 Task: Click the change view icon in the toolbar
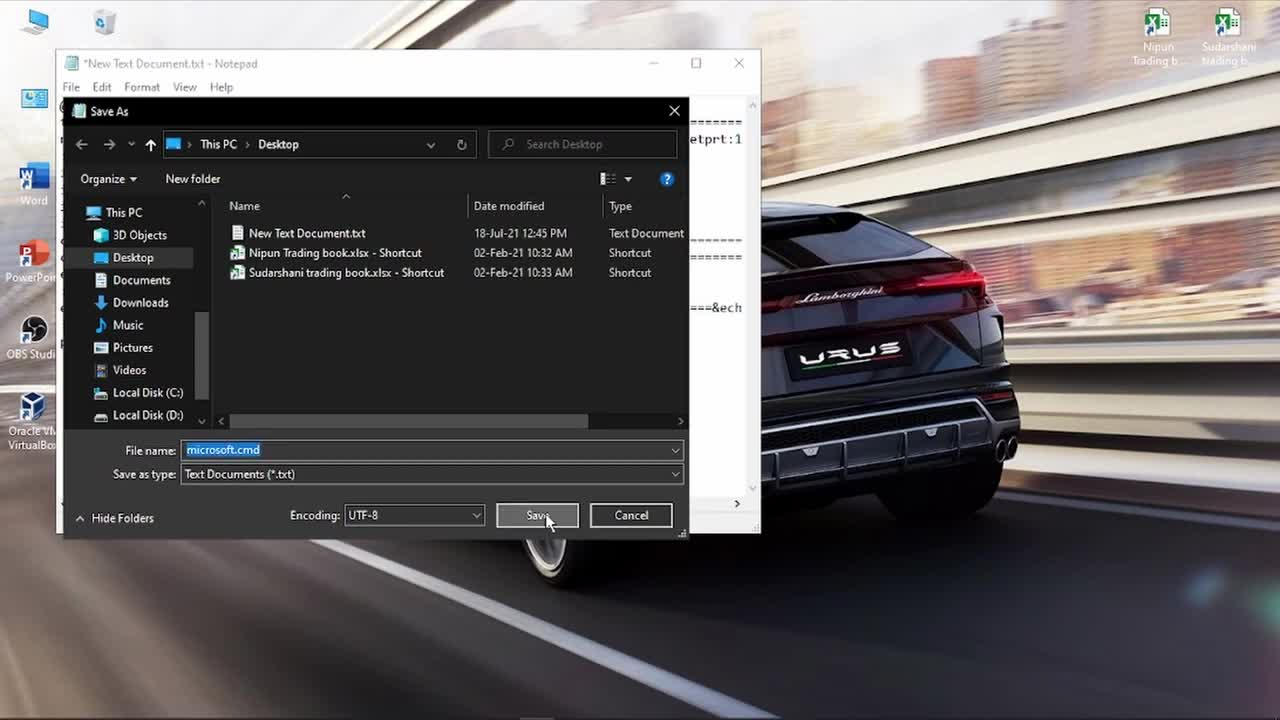pos(609,178)
